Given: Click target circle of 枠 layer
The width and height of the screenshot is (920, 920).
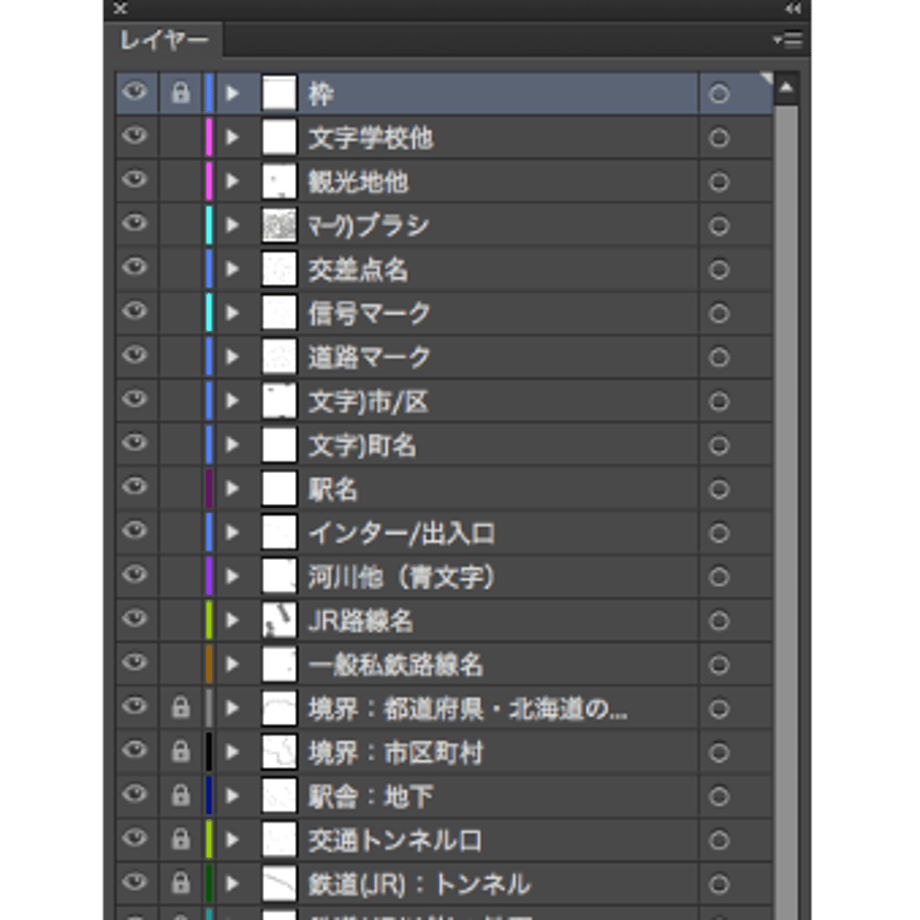Looking at the screenshot, I should [719, 93].
